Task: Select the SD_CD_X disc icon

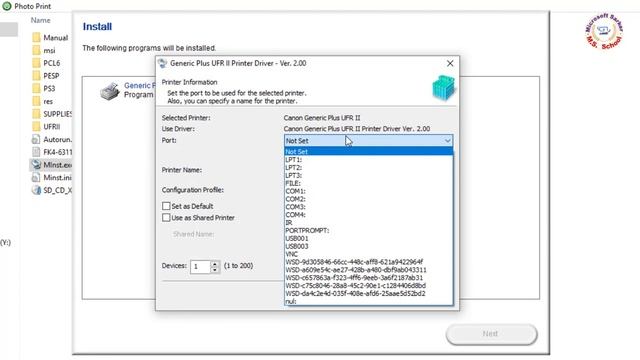Action: pyautogui.click(x=36, y=190)
